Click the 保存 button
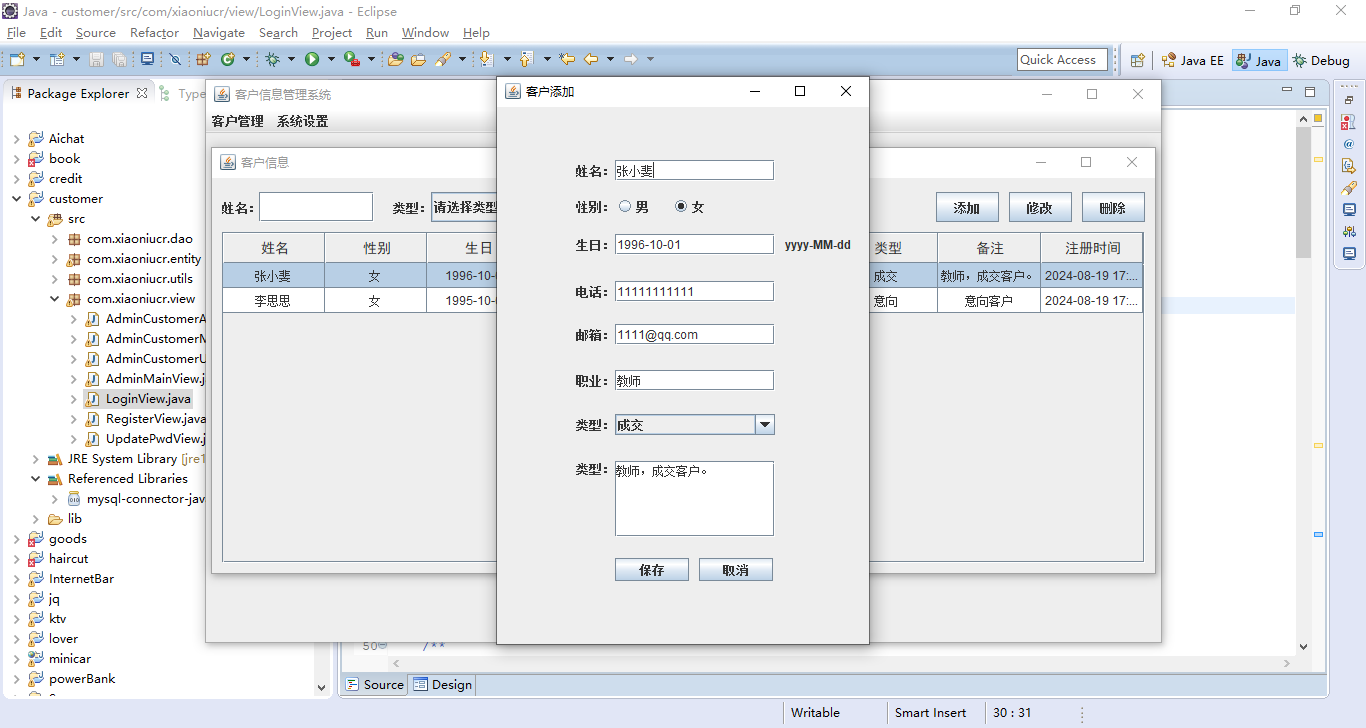The width and height of the screenshot is (1366, 728). click(x=652, y=570)
